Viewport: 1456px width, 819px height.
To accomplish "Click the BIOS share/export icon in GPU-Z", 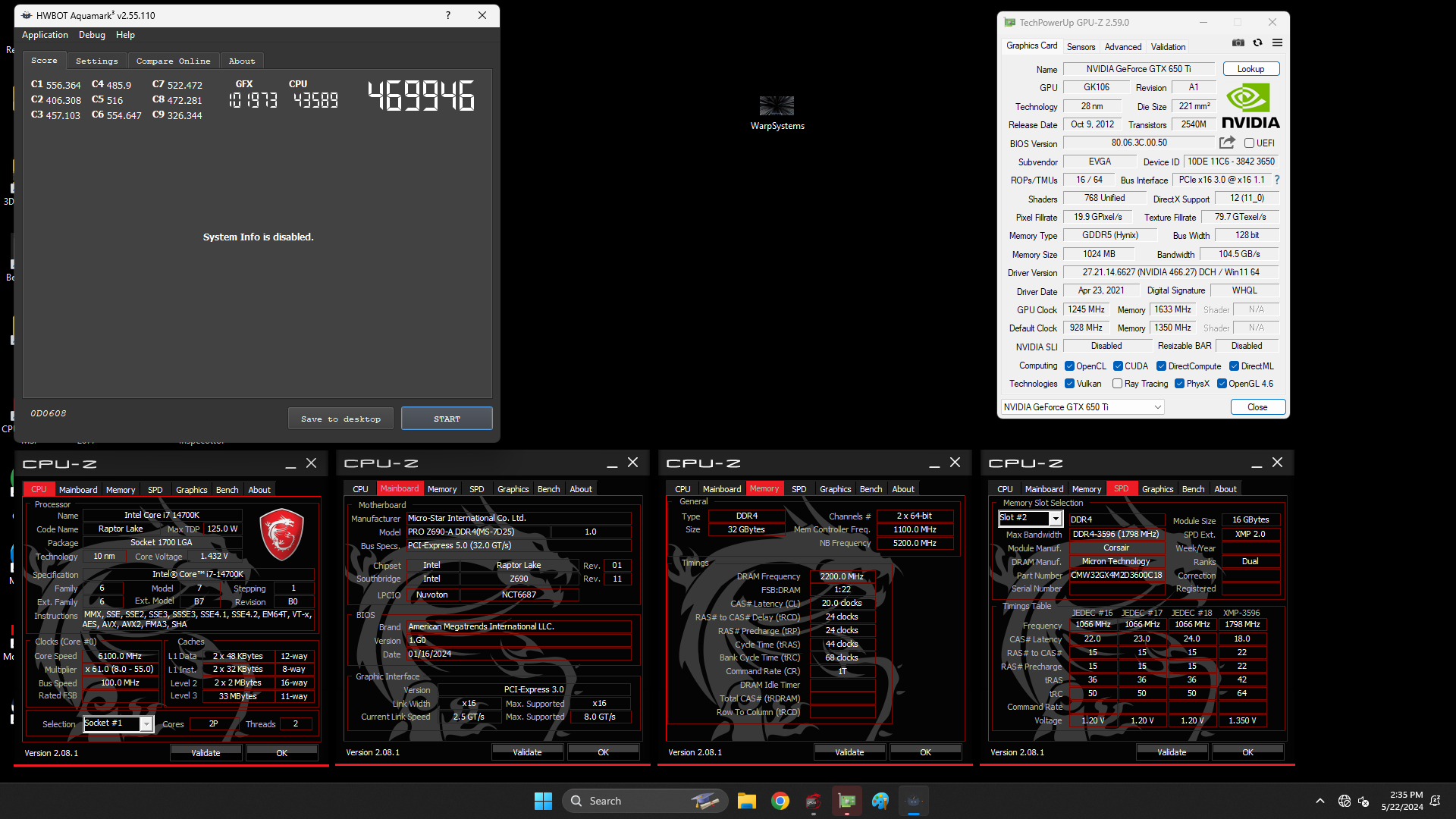I will [x=1227, y=143].
